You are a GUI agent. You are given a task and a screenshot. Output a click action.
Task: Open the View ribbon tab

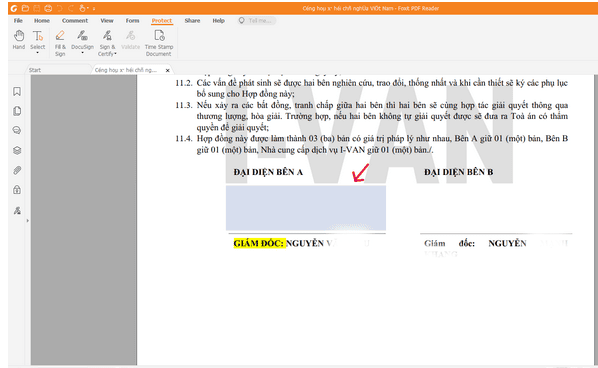point(107,21)
